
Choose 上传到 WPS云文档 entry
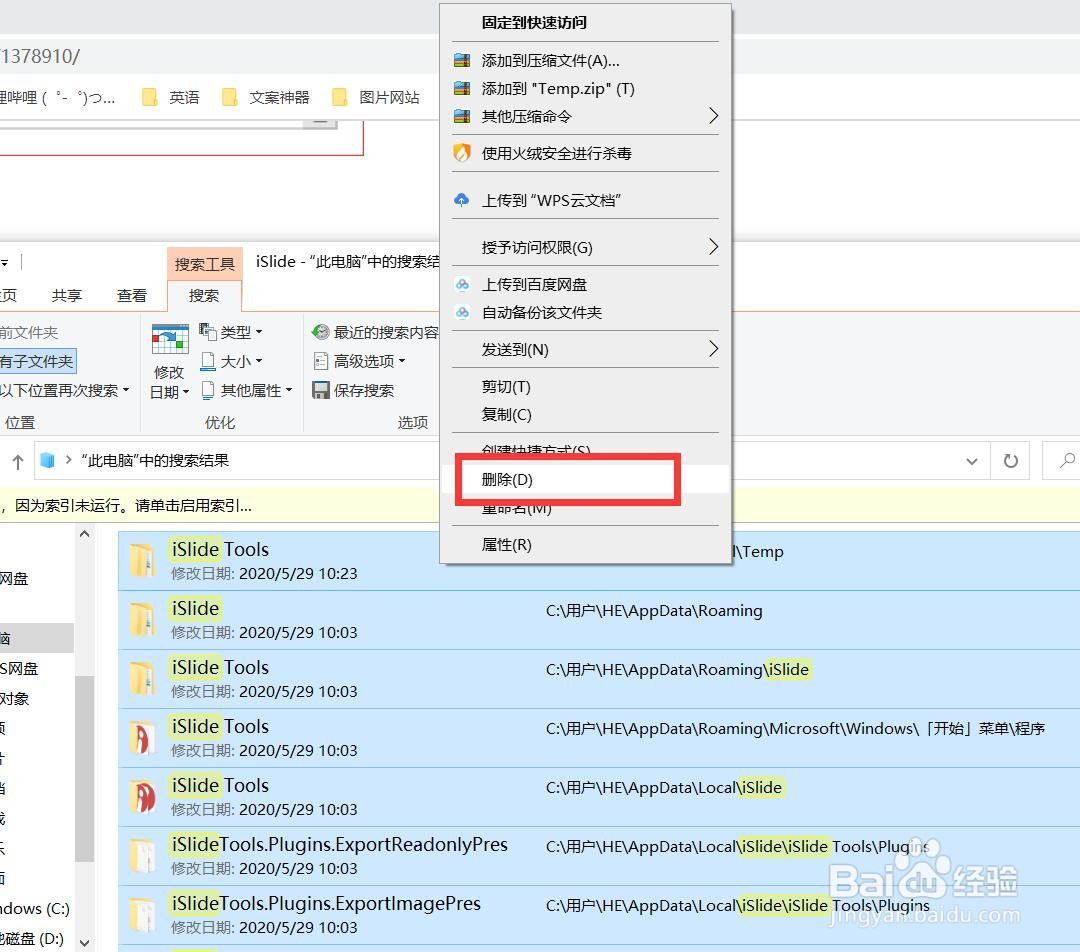[585, 200]
